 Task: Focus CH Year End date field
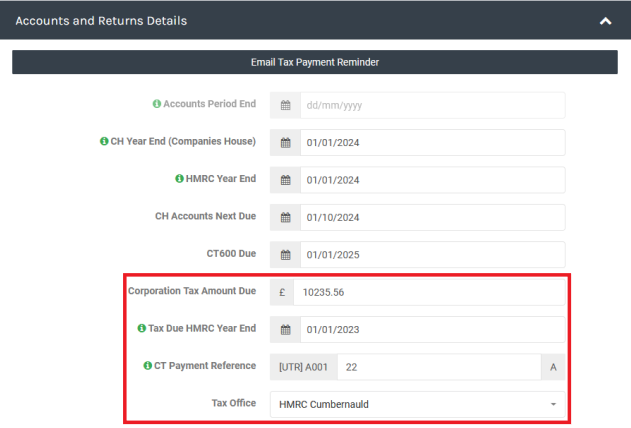[433, 143]
